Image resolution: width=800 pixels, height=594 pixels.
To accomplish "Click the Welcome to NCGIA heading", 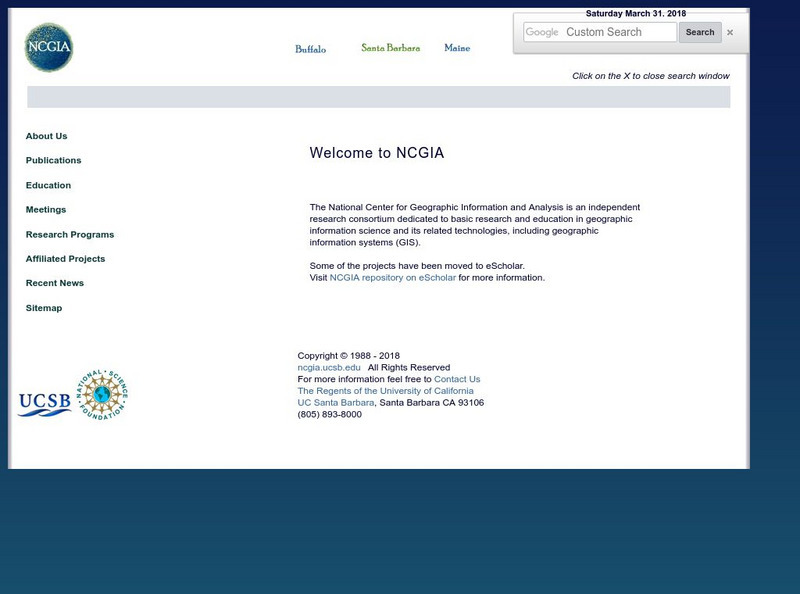I will click(x=377, y=153).
